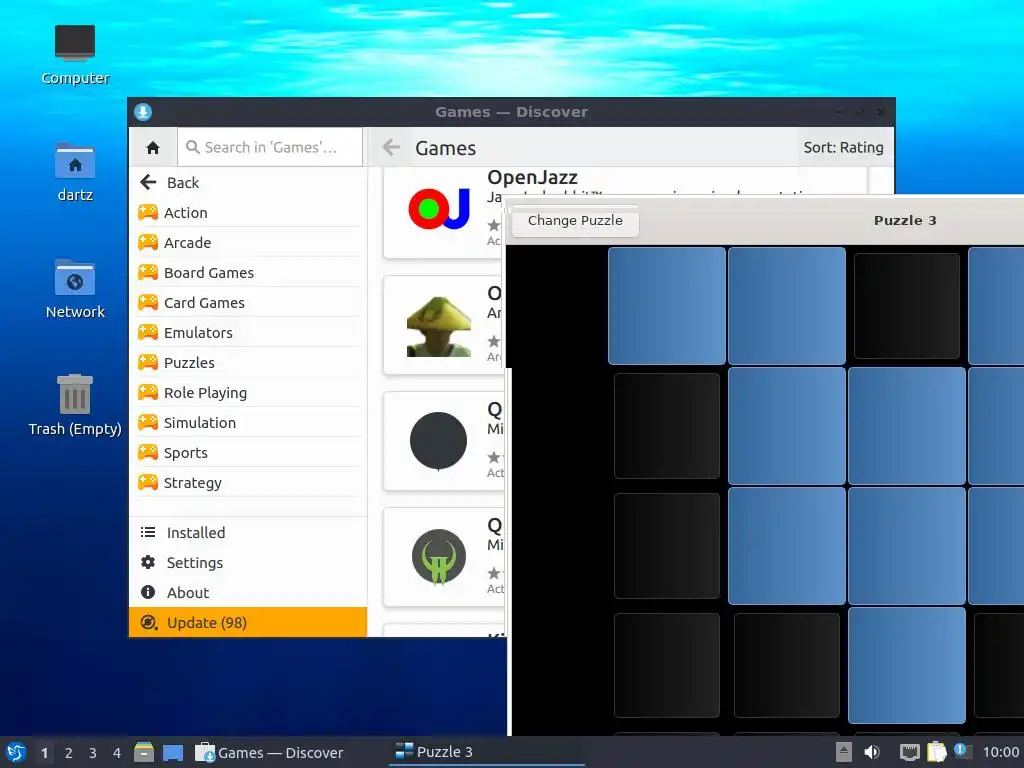Click the Update (98) entry
Screen dimensions: 1024x768
(x=248, y=622)
